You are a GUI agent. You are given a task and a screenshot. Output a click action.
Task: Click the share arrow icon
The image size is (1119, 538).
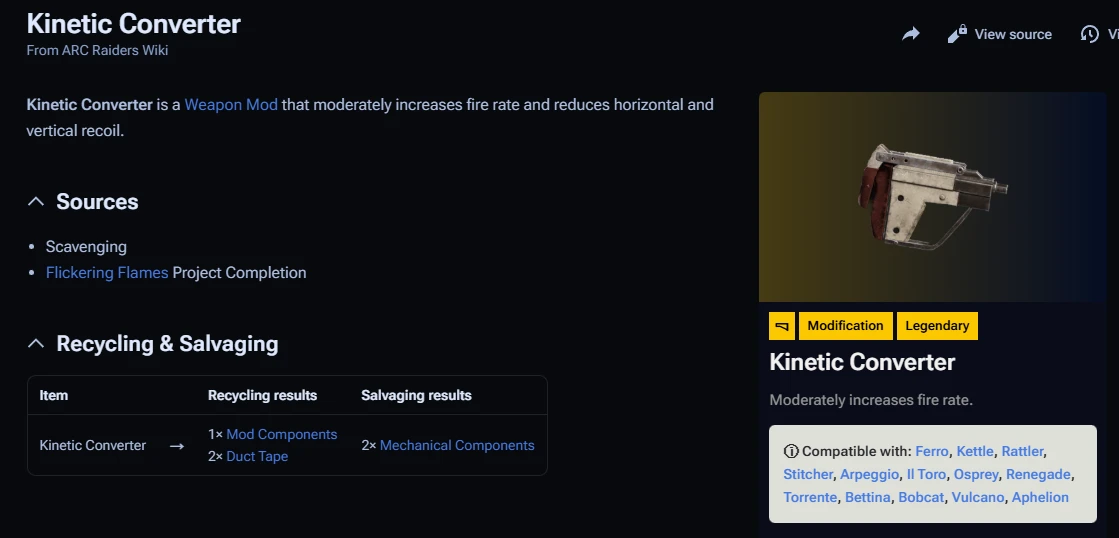click(910, 34)
